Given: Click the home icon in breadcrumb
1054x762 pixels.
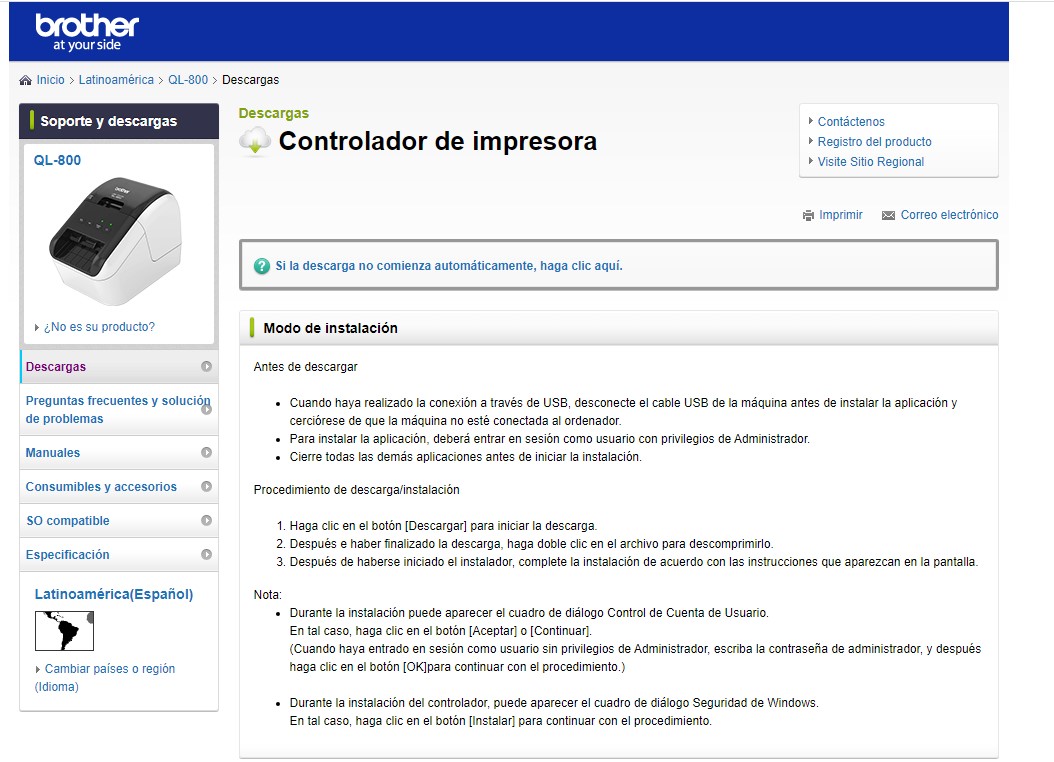Looking at the screenshot, I should (26, 80).
